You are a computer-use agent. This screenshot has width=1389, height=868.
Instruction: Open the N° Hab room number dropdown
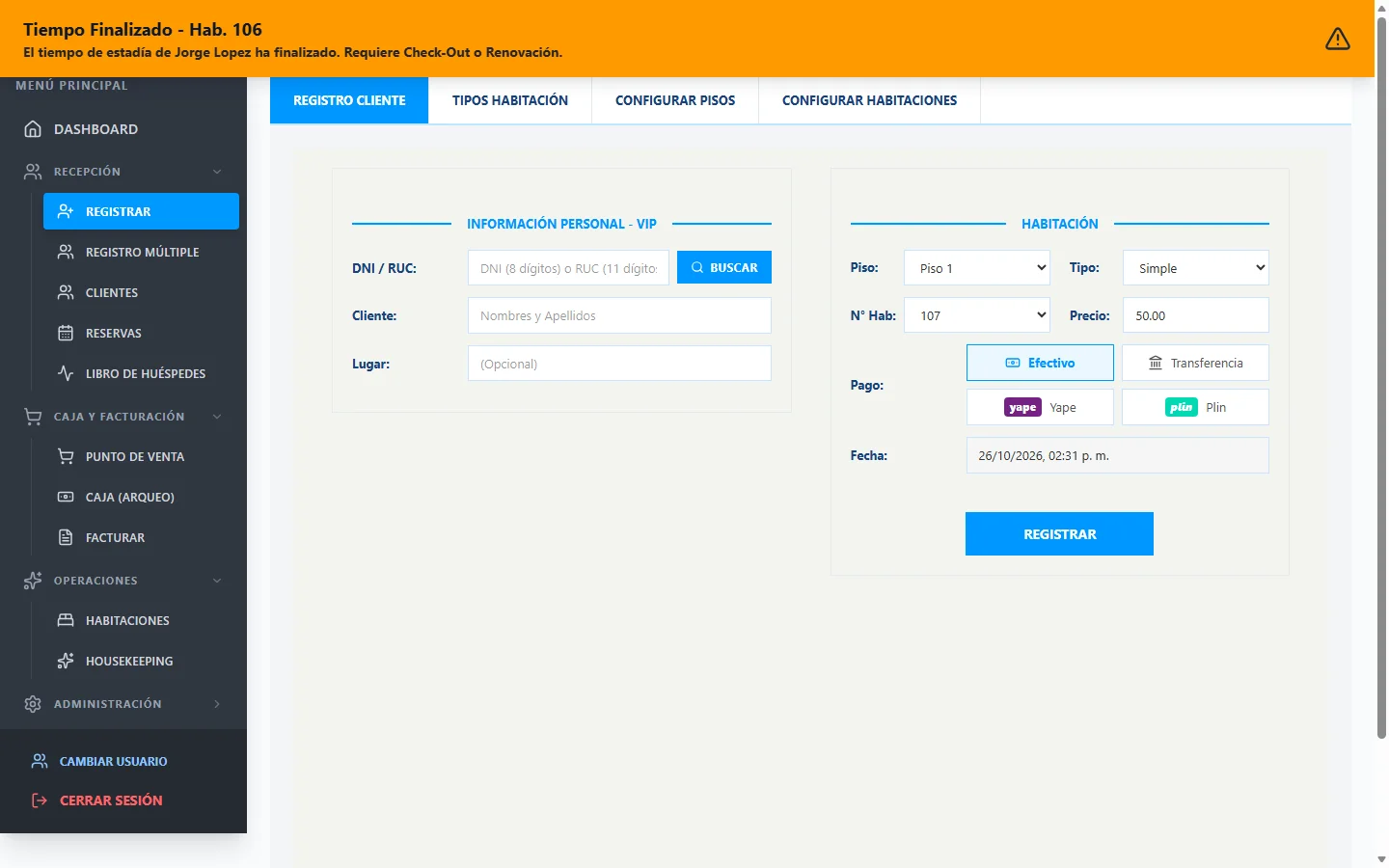click(x=977, y=315)
